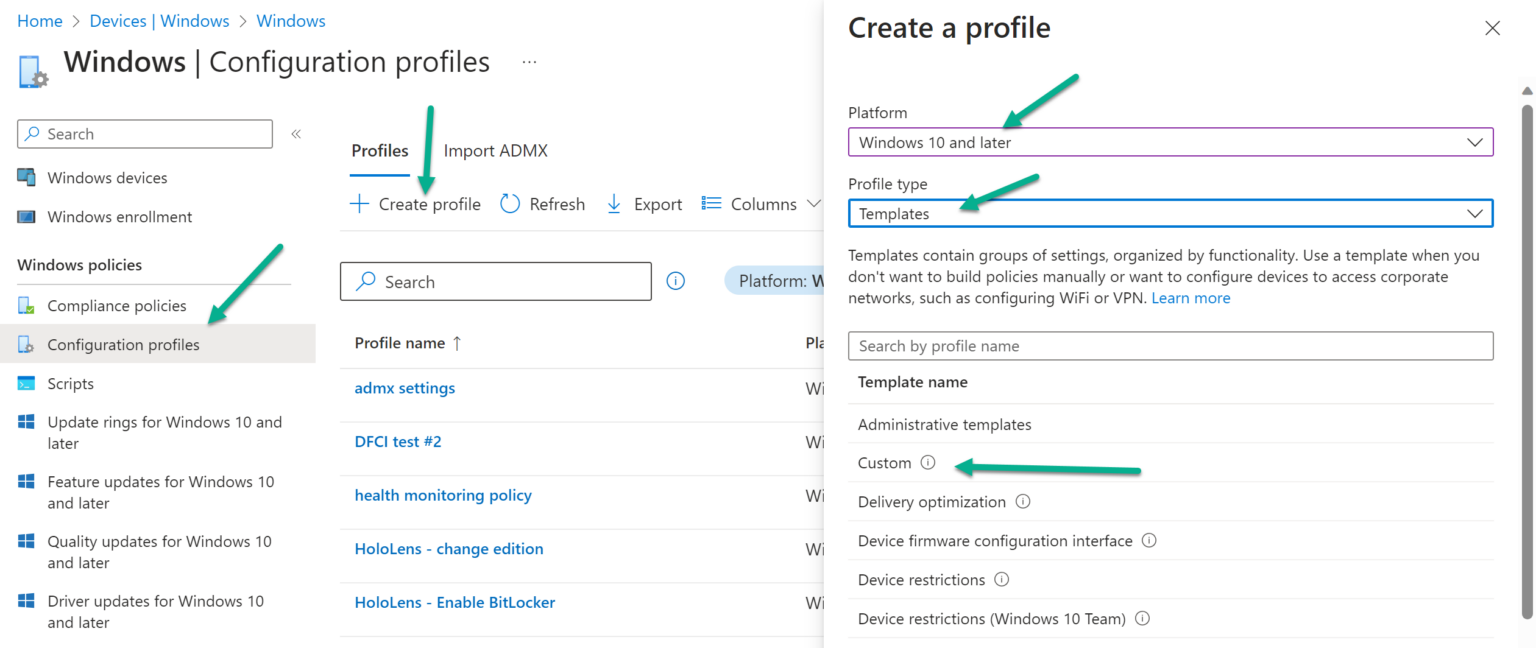Collapse the sidebar with the double chevron
Viewport: 1536px width, 648px height.
295,133
